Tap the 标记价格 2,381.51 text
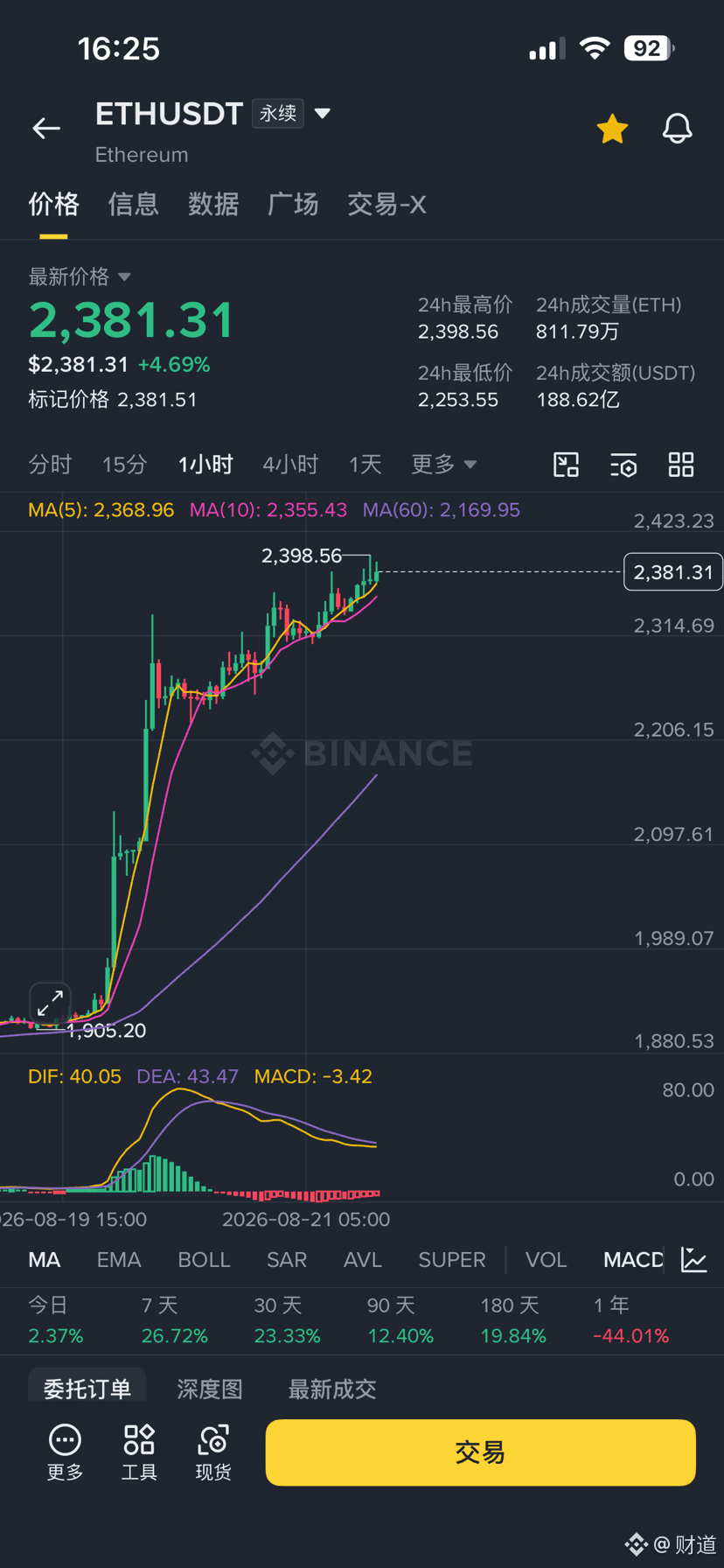 pos(113,400)
